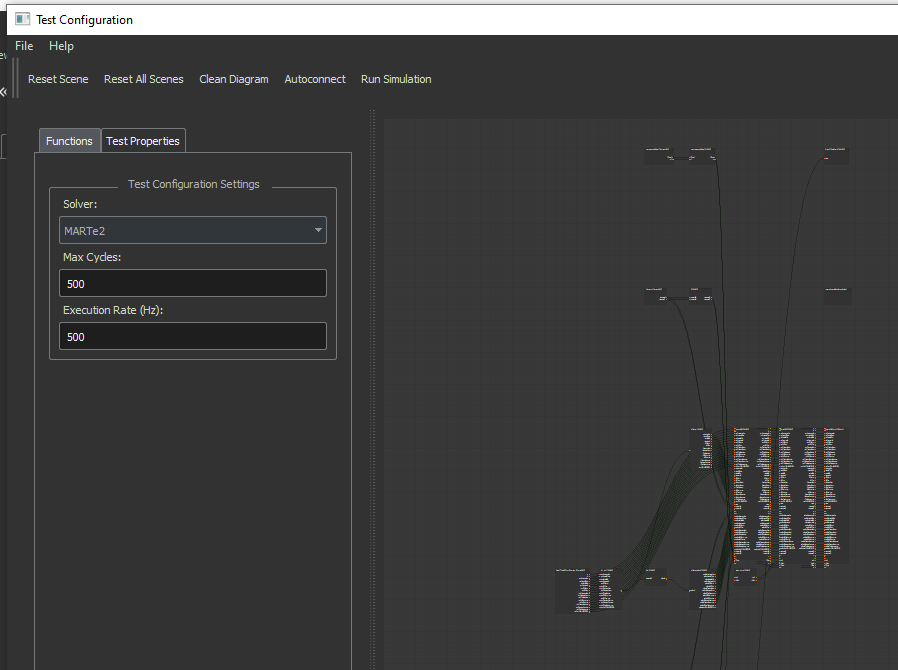Trigger Clean Diagram from the toolbar
The image size is (898, 670).
click(x=233, y=79)
